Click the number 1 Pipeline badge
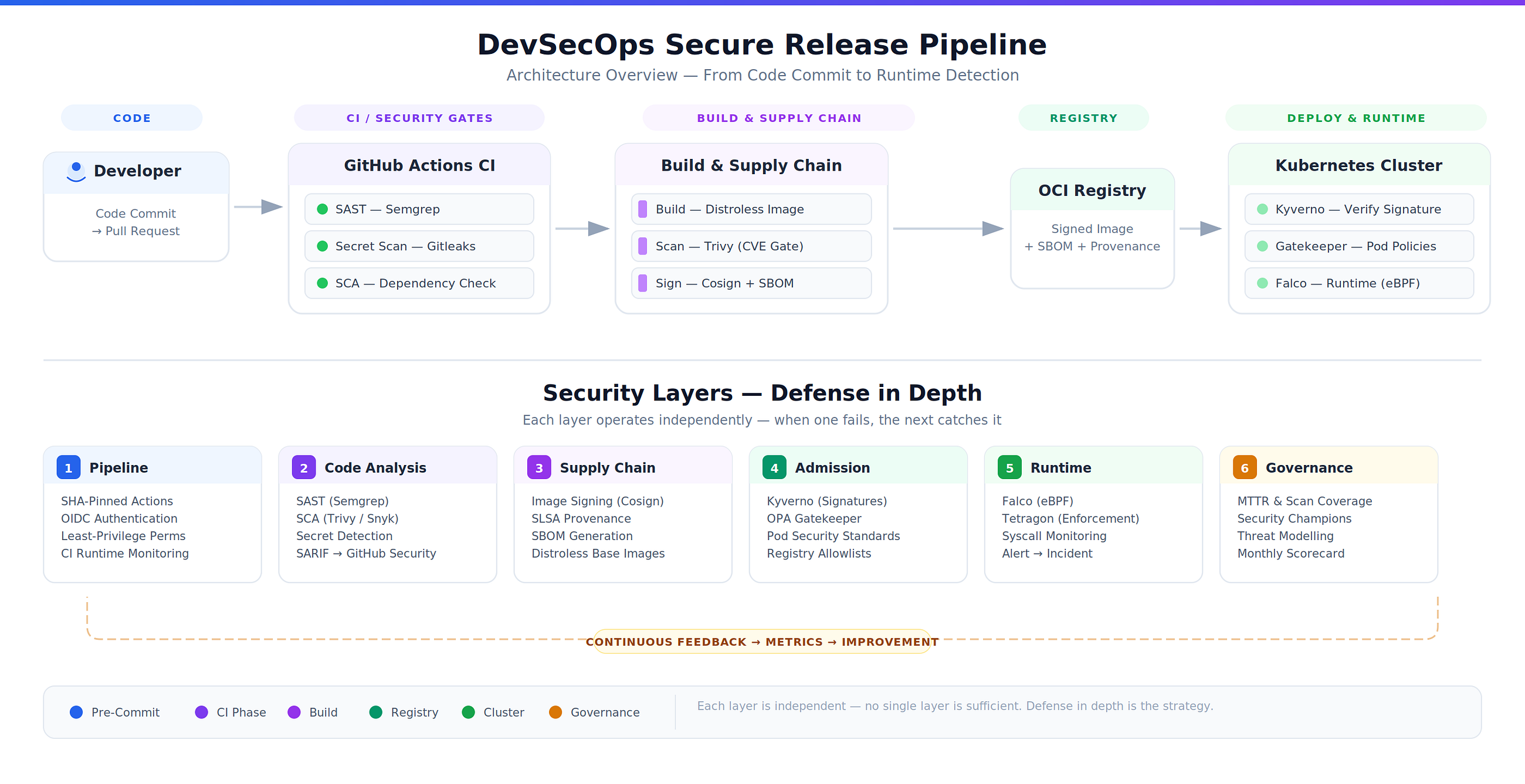 click(x=68, y=467)
